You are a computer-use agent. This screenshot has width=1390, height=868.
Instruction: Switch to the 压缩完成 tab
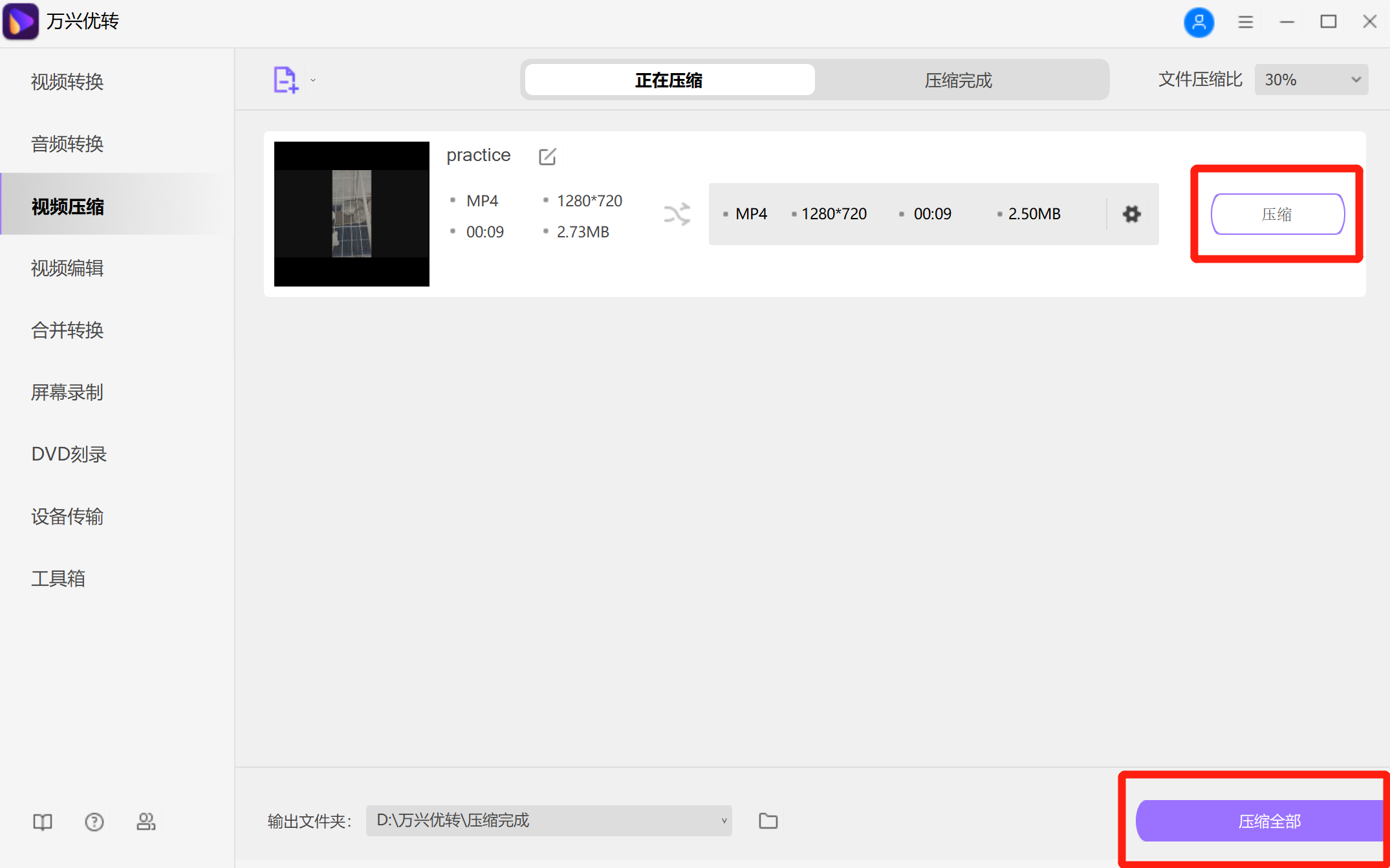[x=958, y=80]
